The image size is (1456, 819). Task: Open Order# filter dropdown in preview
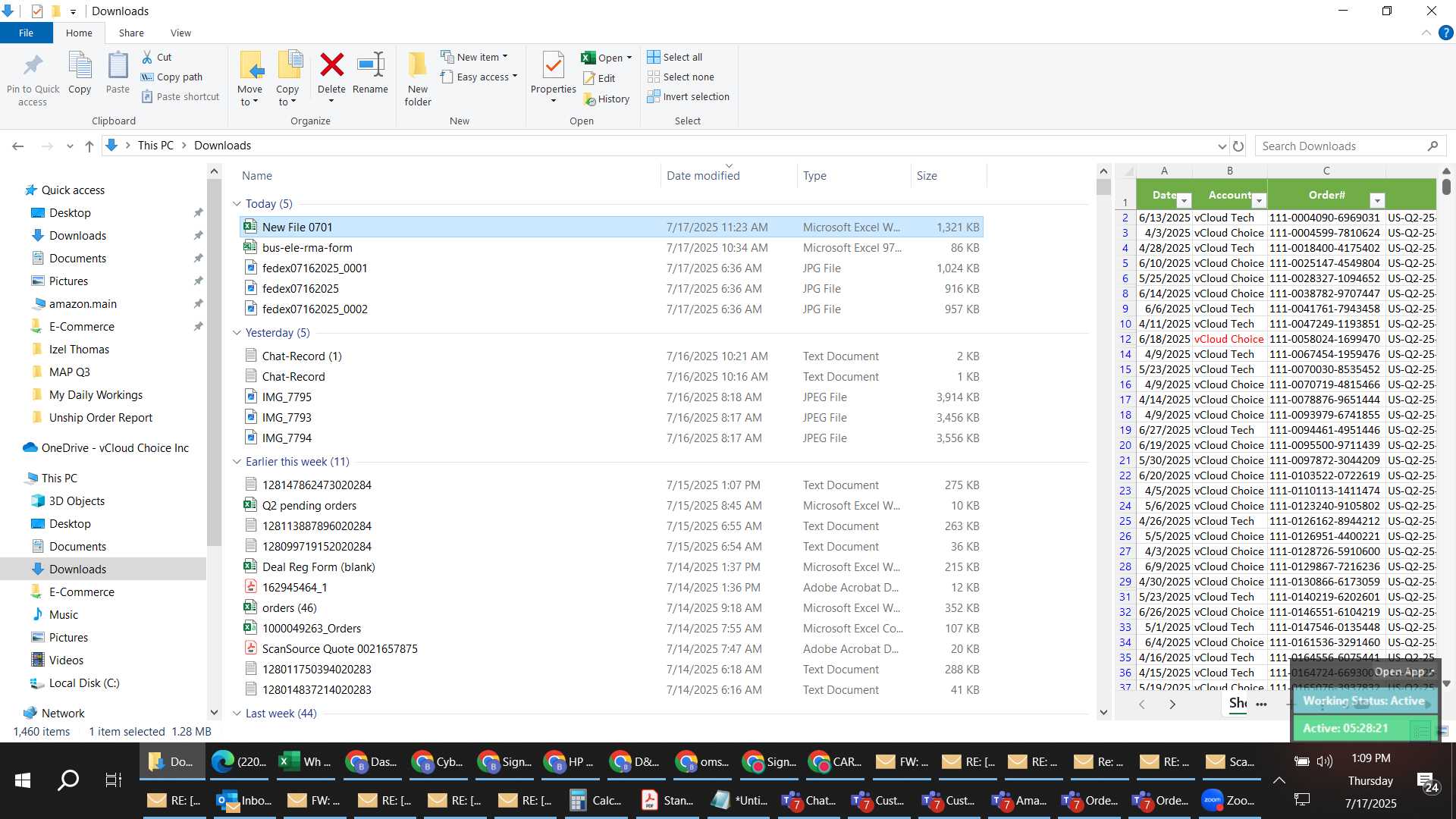pyautogui.click(x=1377, y=200)
